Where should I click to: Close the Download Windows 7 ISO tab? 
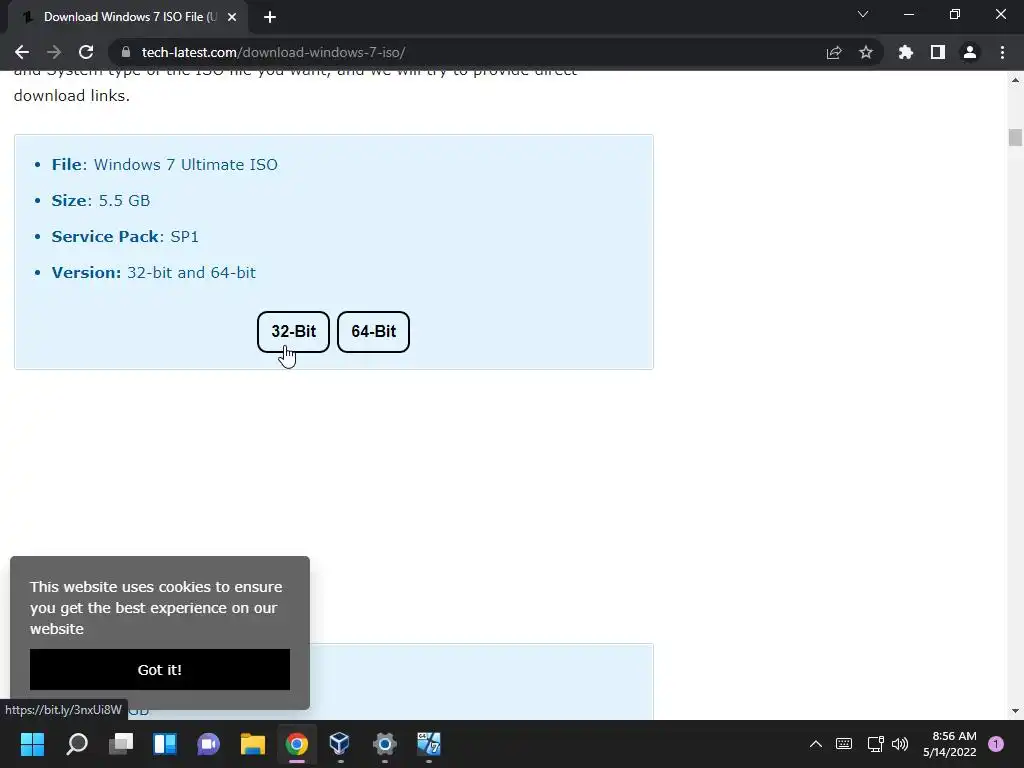coord(232,17)
